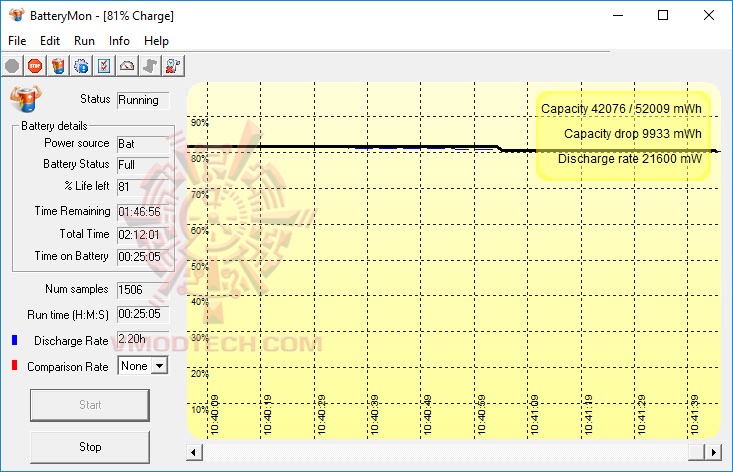Click the Time on Battery value 00:25:05
Image resolution: width=733 pixels, height=472 pixels.
pyautogui.click(x=143, y=257)
